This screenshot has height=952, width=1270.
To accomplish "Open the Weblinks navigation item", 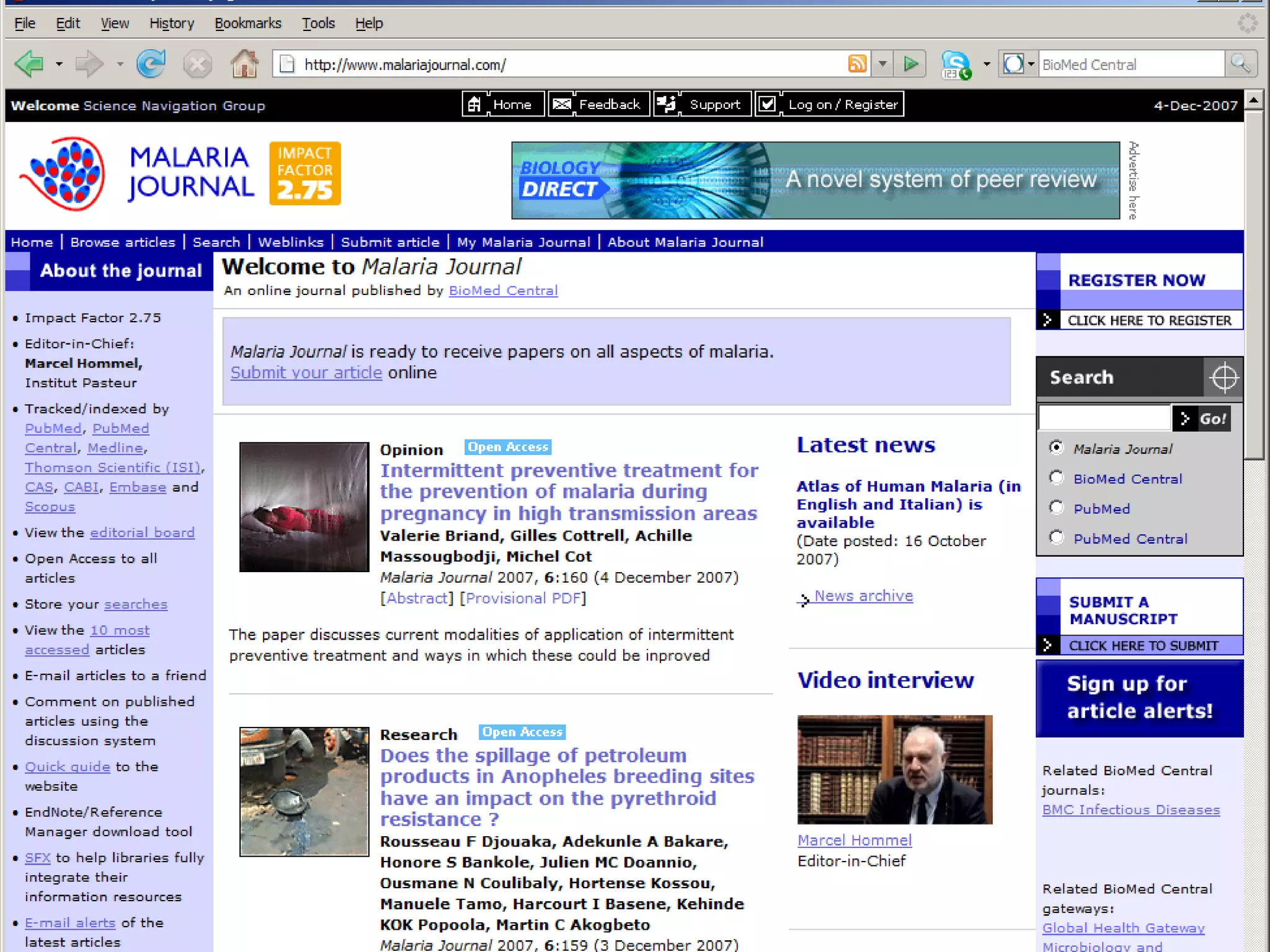I will pos(291,242).
